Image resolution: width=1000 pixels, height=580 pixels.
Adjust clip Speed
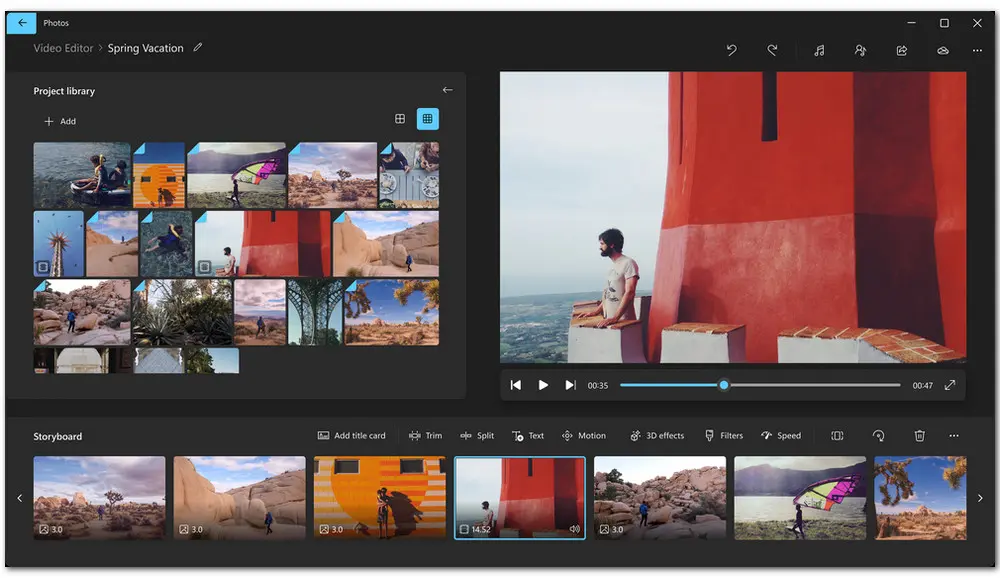click(x=780, y=435)
